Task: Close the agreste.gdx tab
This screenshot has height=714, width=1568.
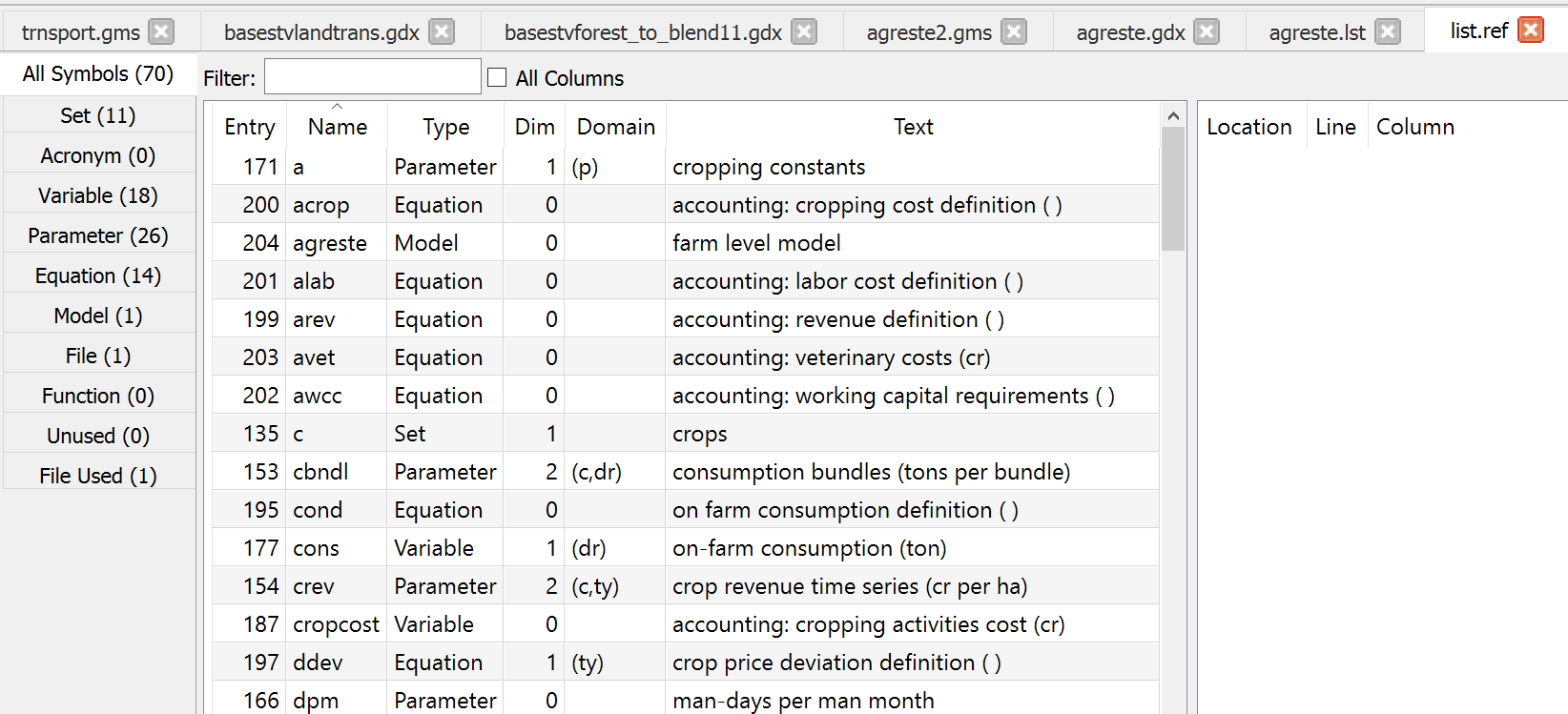Action: pyautogui.click(x=1207, y=32)
